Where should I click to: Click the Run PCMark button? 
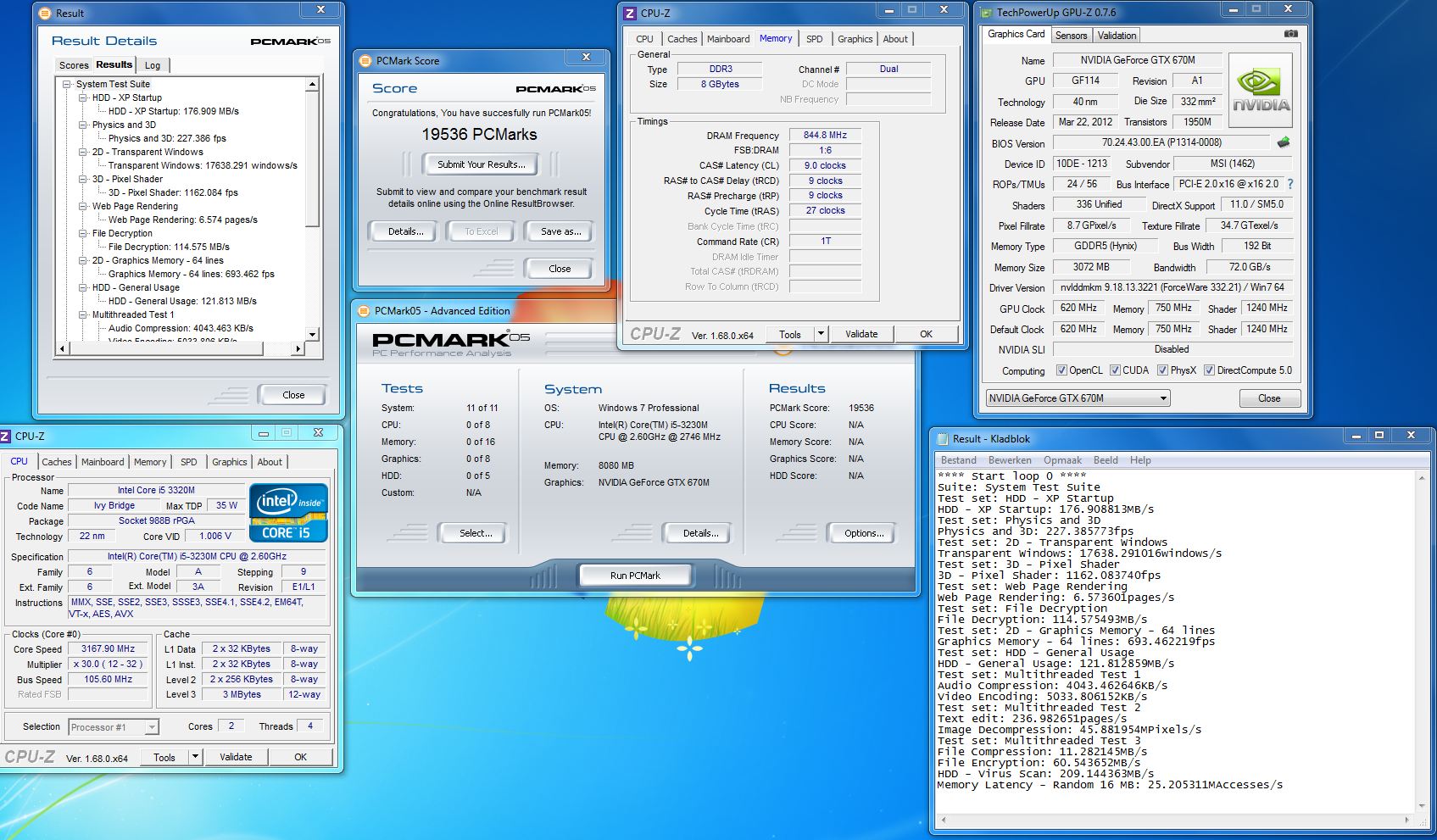tap(635, 576)
